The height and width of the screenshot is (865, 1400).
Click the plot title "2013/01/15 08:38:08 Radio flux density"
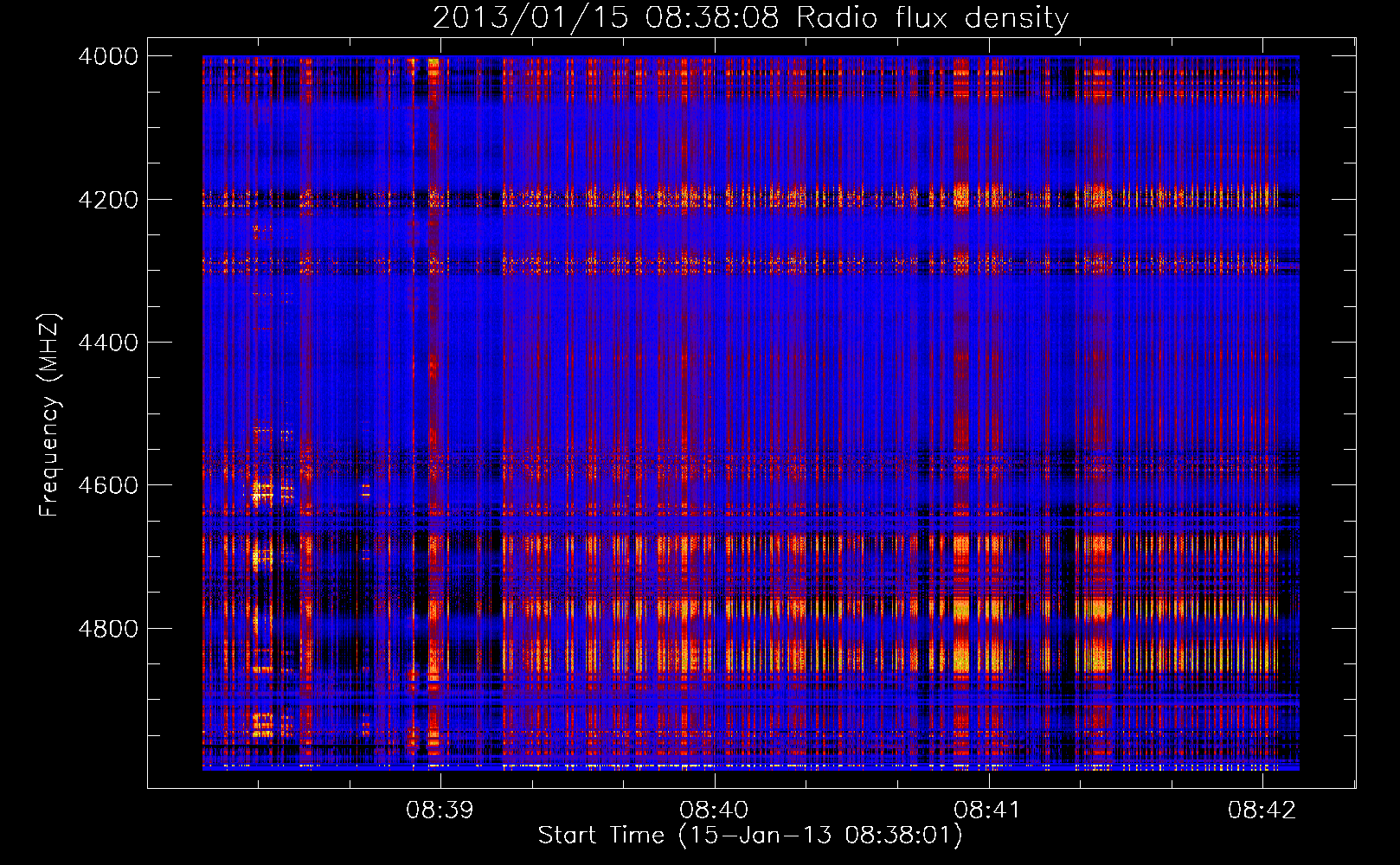pos(750,17)
